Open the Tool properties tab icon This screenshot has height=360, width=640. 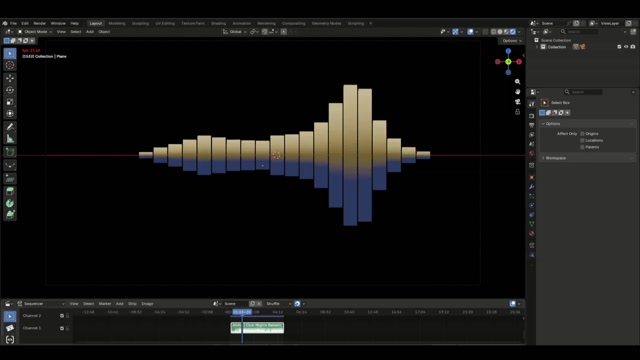coord(531,104)
